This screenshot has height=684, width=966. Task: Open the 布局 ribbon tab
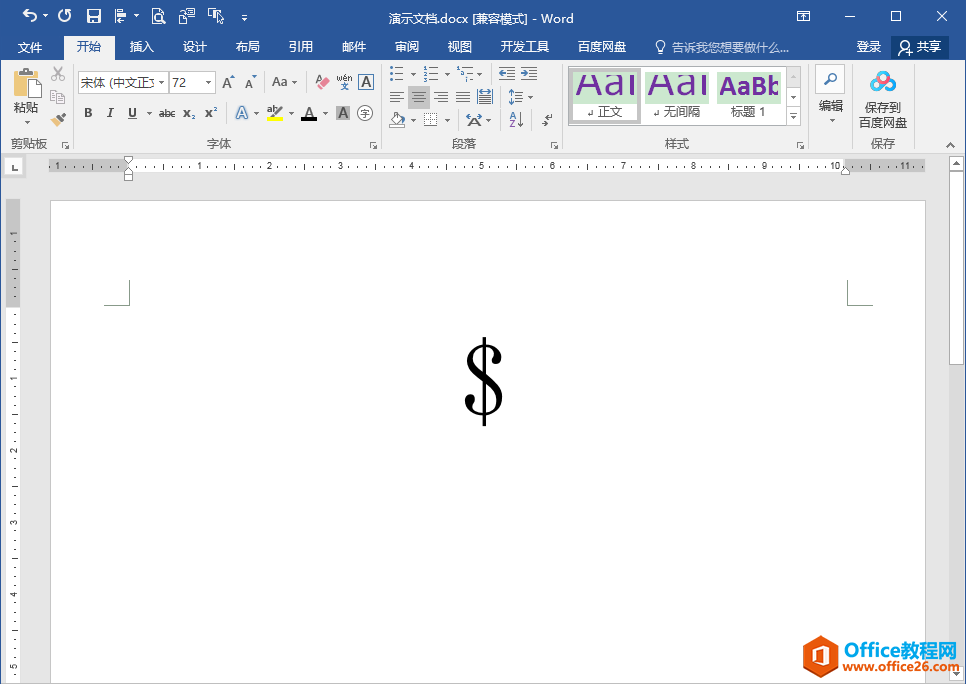247,47
